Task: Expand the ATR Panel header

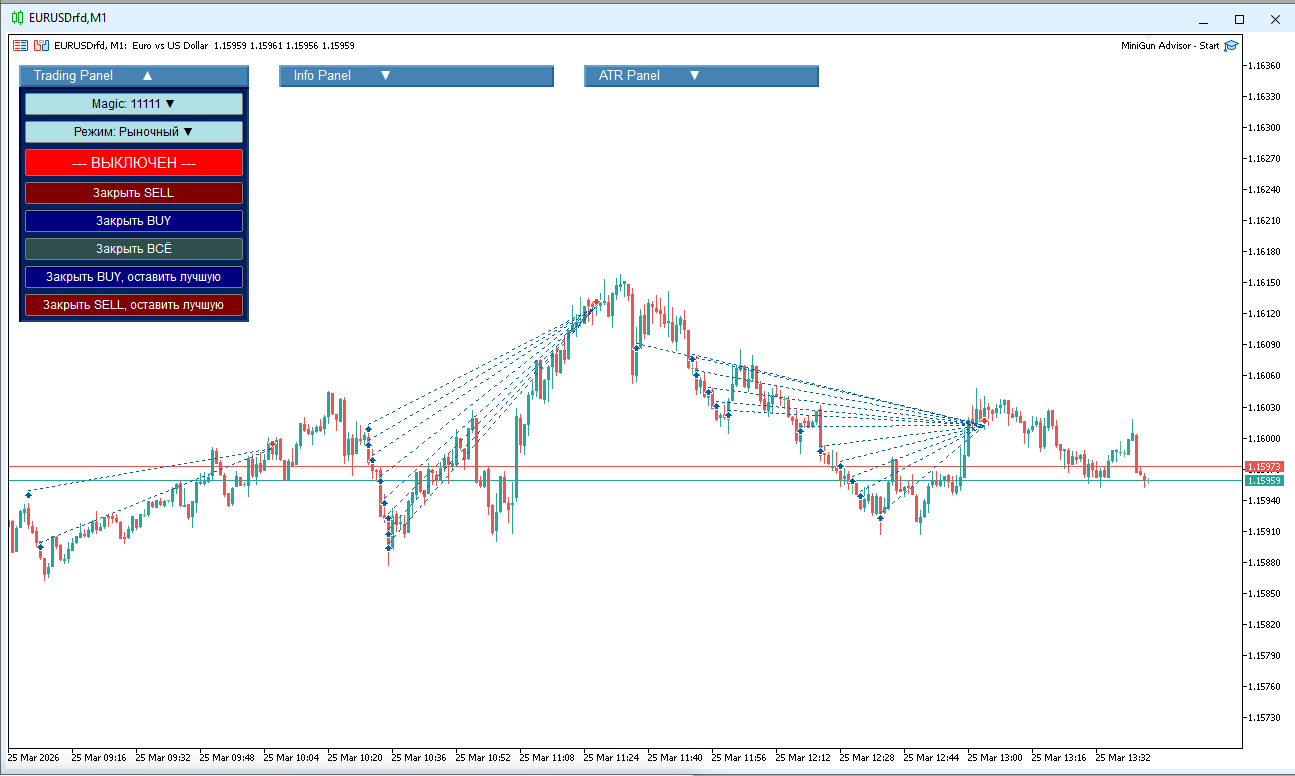Action: click(701, 75)
